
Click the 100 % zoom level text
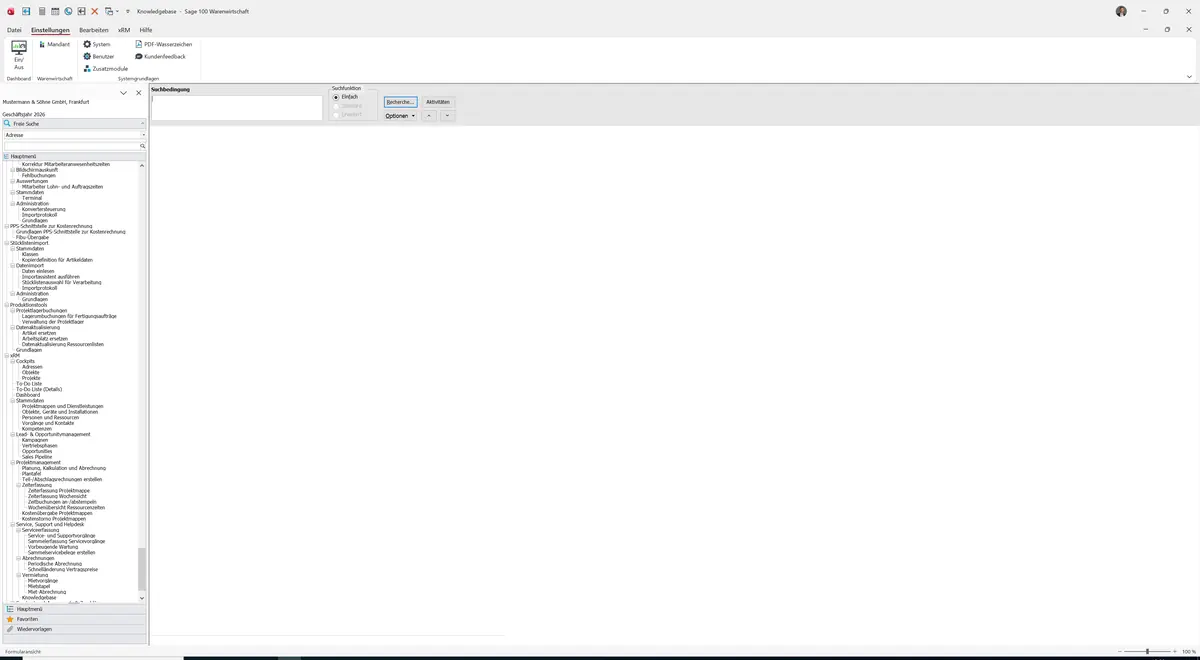point(1189,651)
